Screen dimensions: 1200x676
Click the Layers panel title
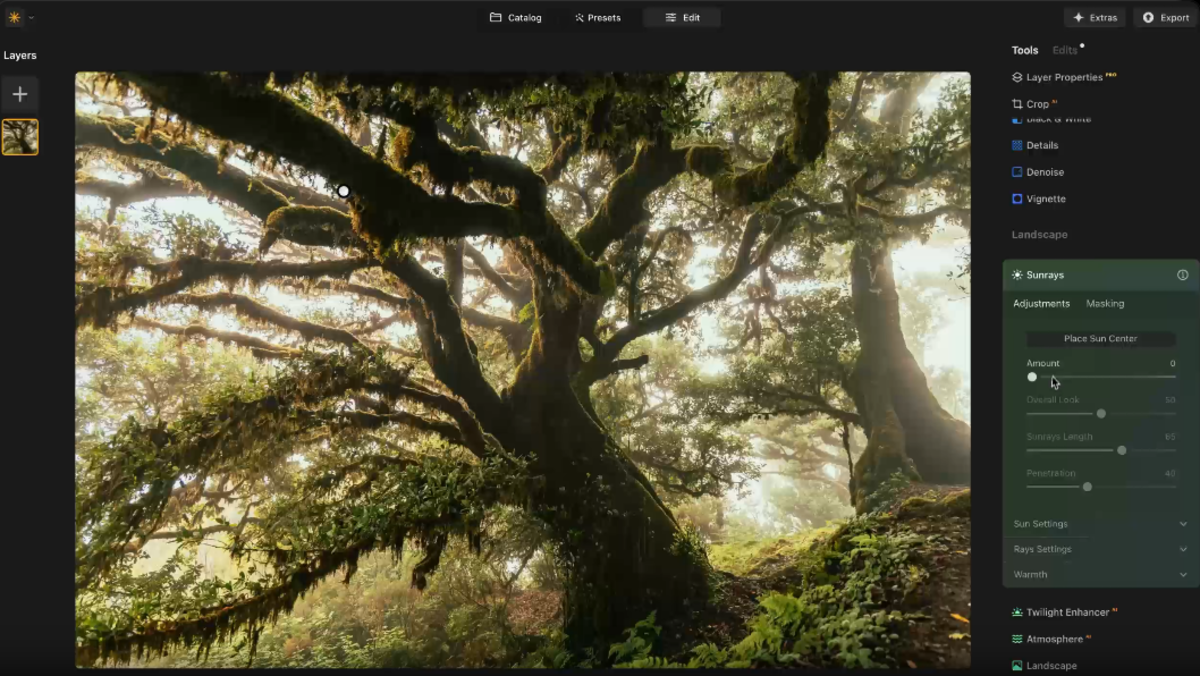tap(20, 56)
